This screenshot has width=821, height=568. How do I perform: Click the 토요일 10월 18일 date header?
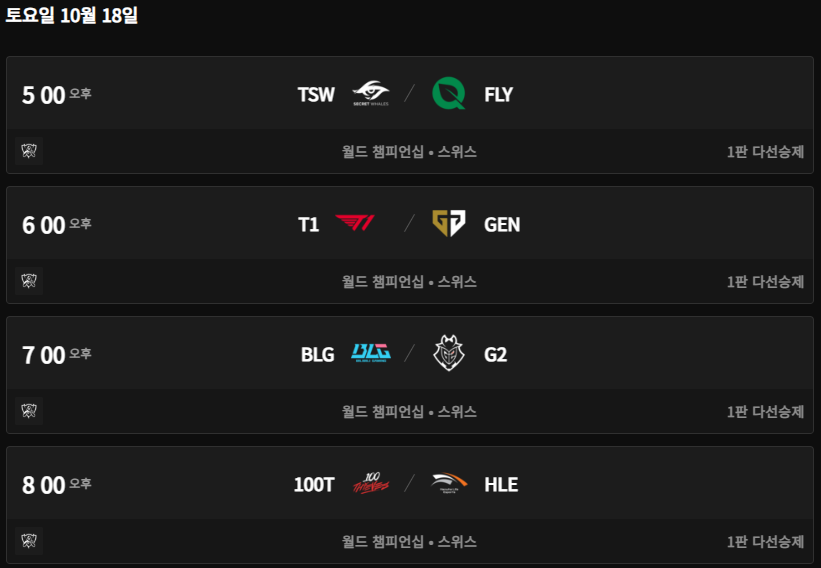click(72, 15)
